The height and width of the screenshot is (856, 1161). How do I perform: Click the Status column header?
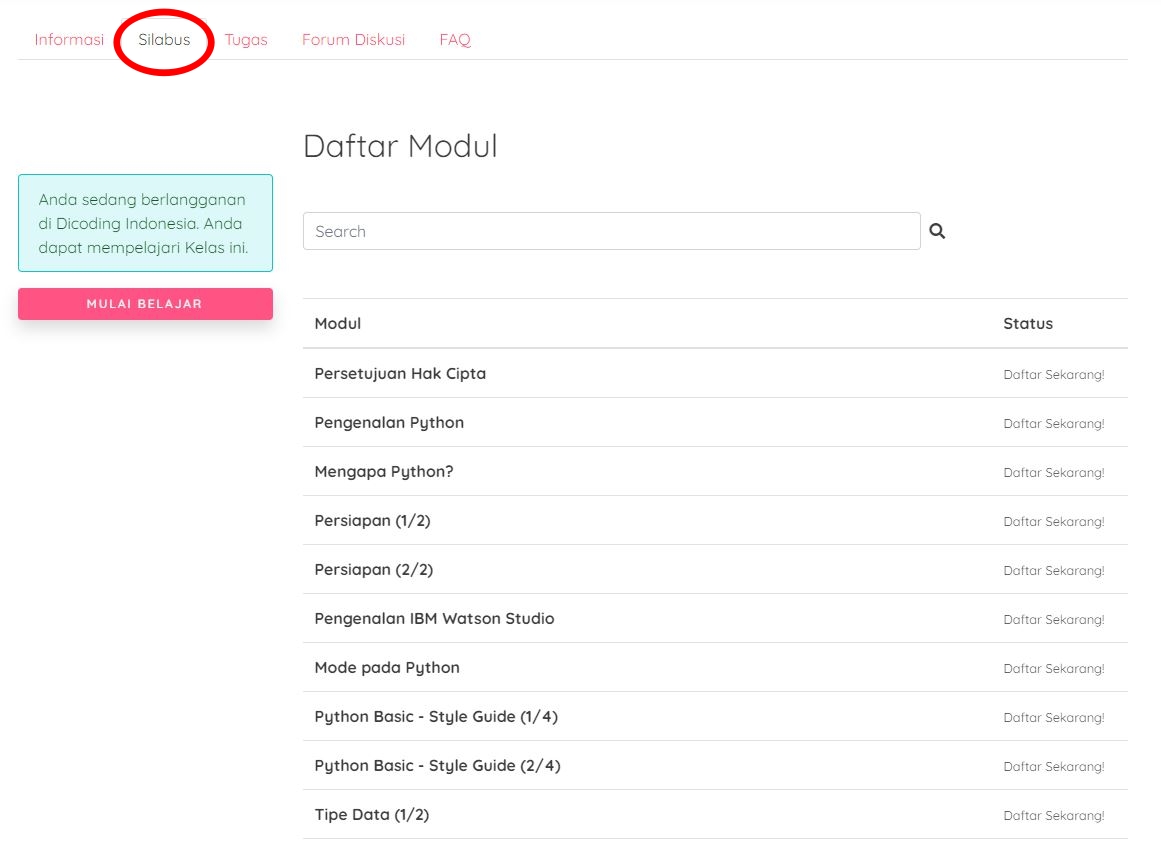click(x=1028, y=323)
